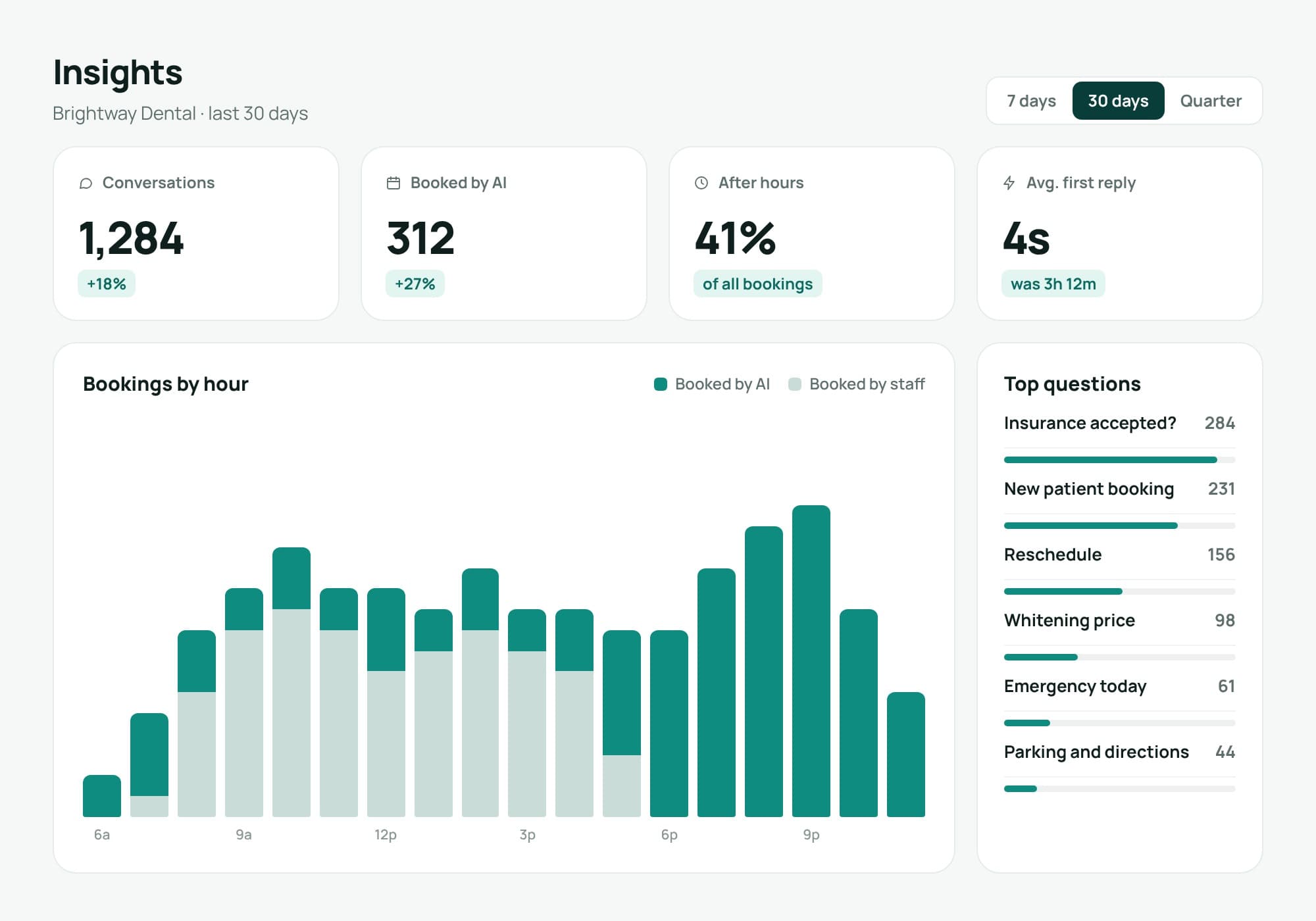This screenshot has height=921, width=1316.
Task: Click the Emergency today progress bar
Action: pos(1119,723)
